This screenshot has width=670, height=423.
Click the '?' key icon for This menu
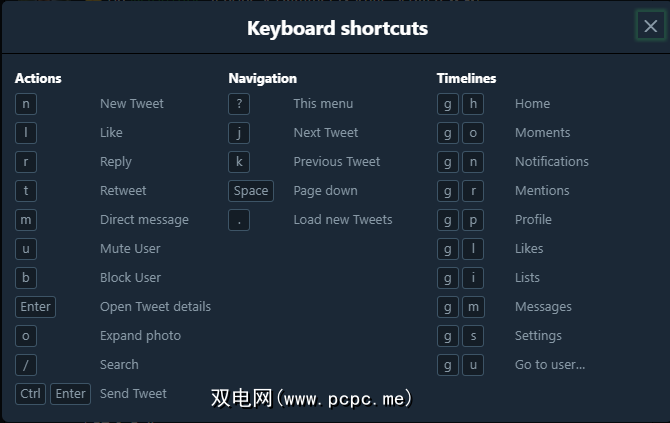click(239, 104)
